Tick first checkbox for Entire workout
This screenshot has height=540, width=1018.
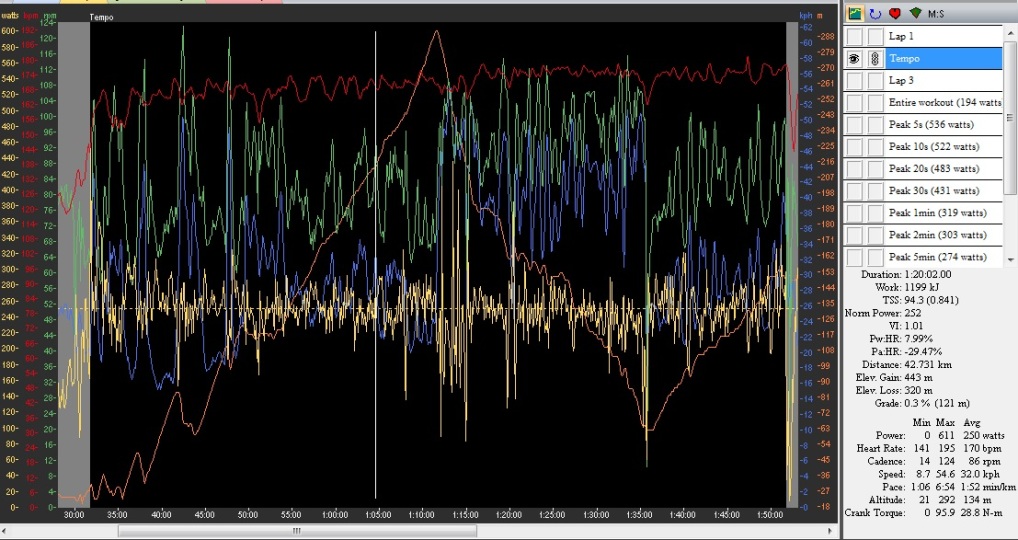point(855,103)
